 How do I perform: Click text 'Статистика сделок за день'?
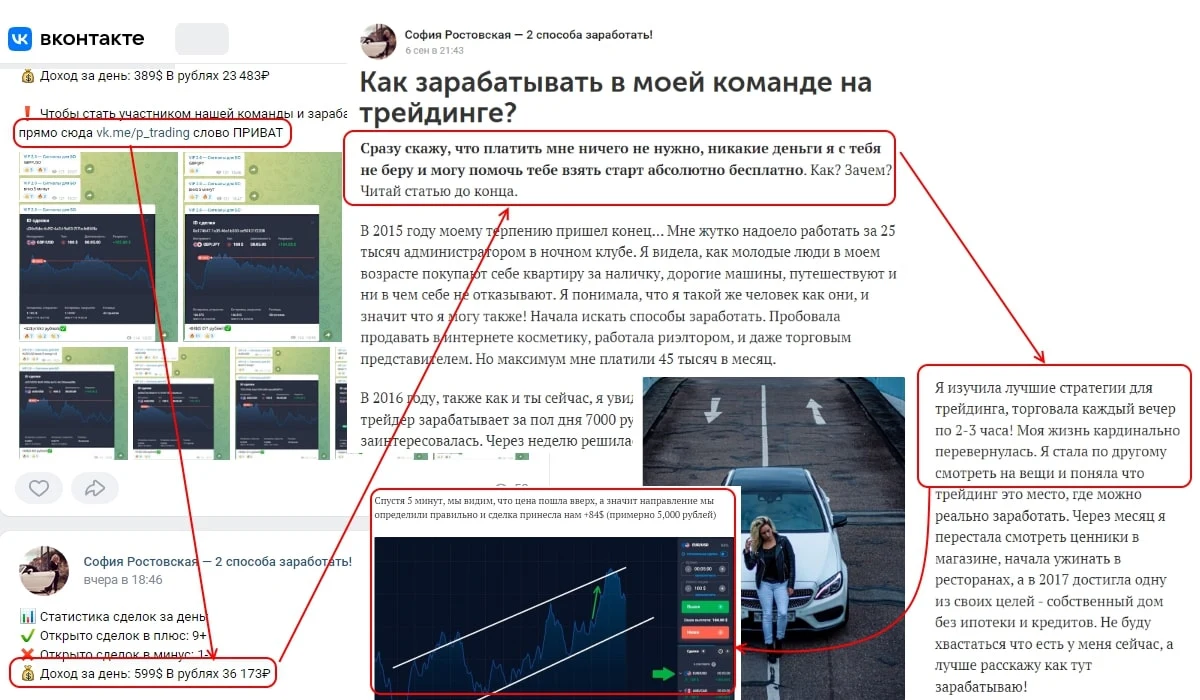click(x=124, y=617)
